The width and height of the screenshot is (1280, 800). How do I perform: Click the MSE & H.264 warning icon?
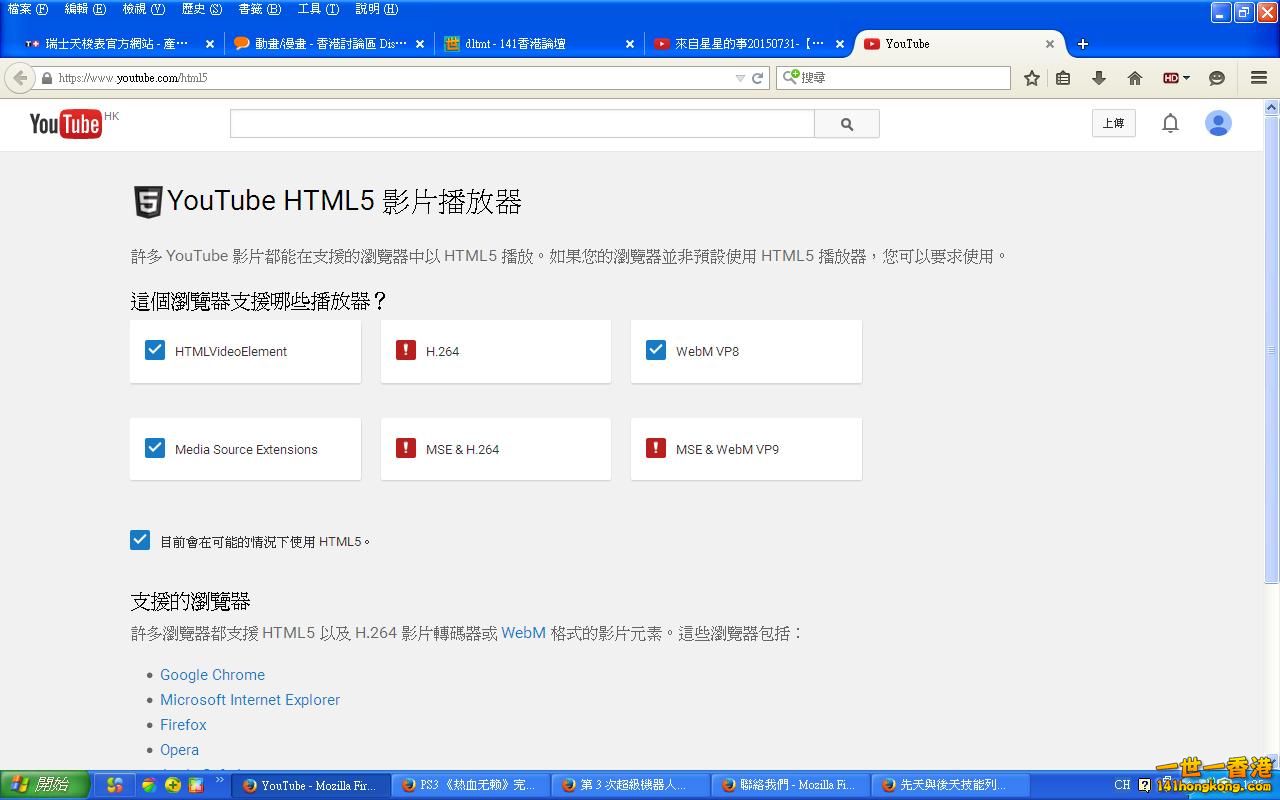405,448
